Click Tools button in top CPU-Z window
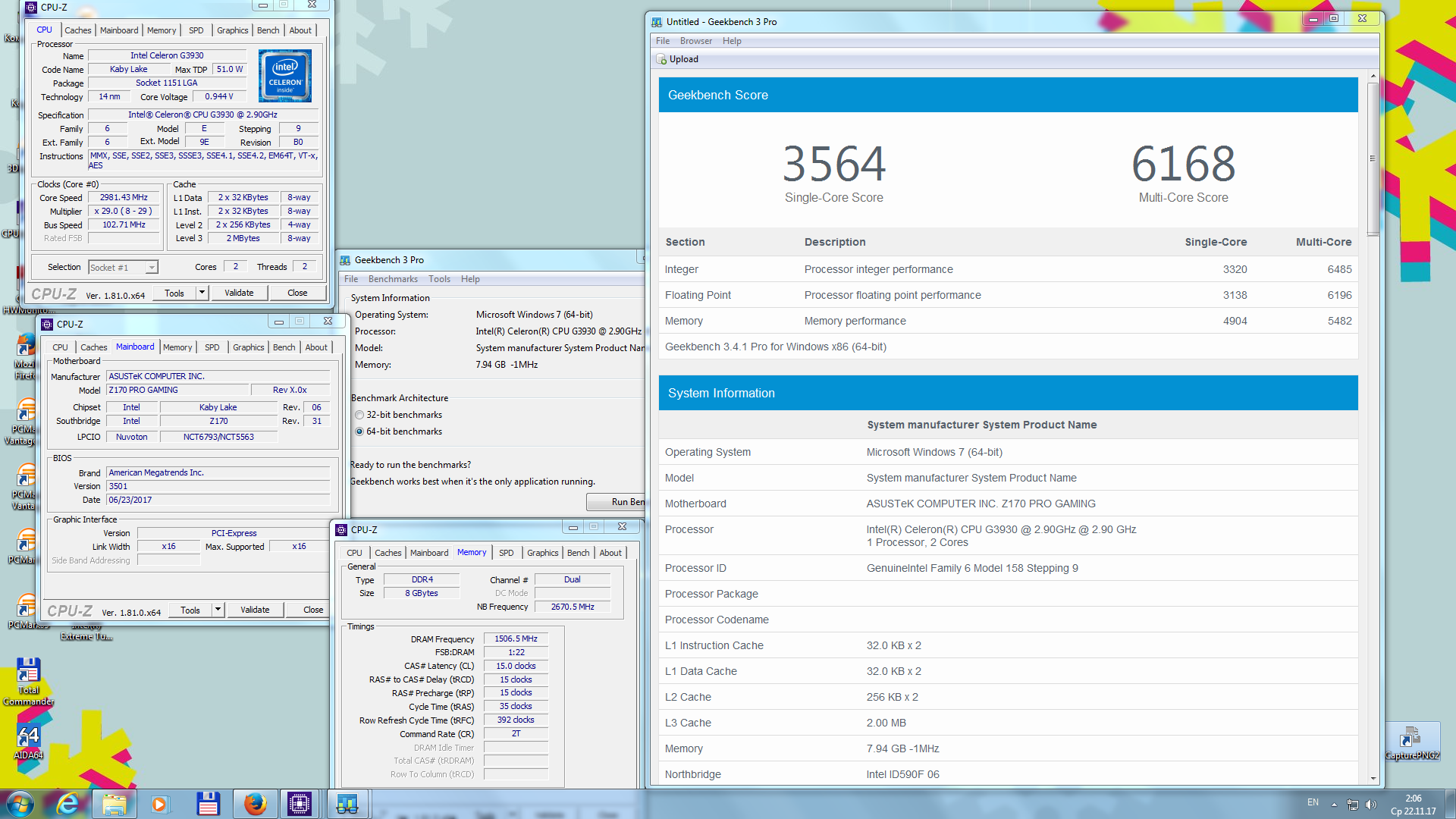The image size is (1456, 819). 174,293
